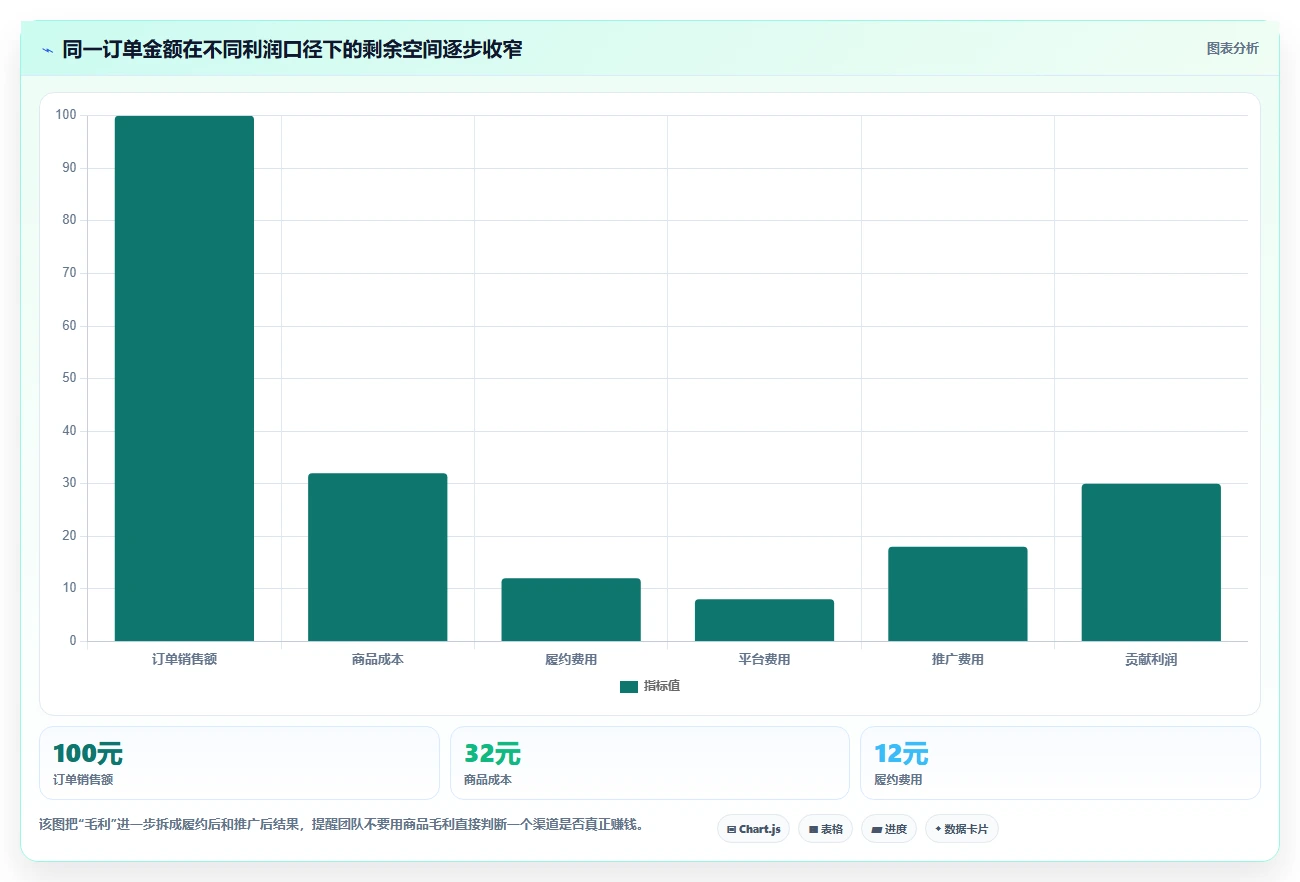Click x-axis label 商品成本
Screen dimensions: 1300x882
(377, 660)
